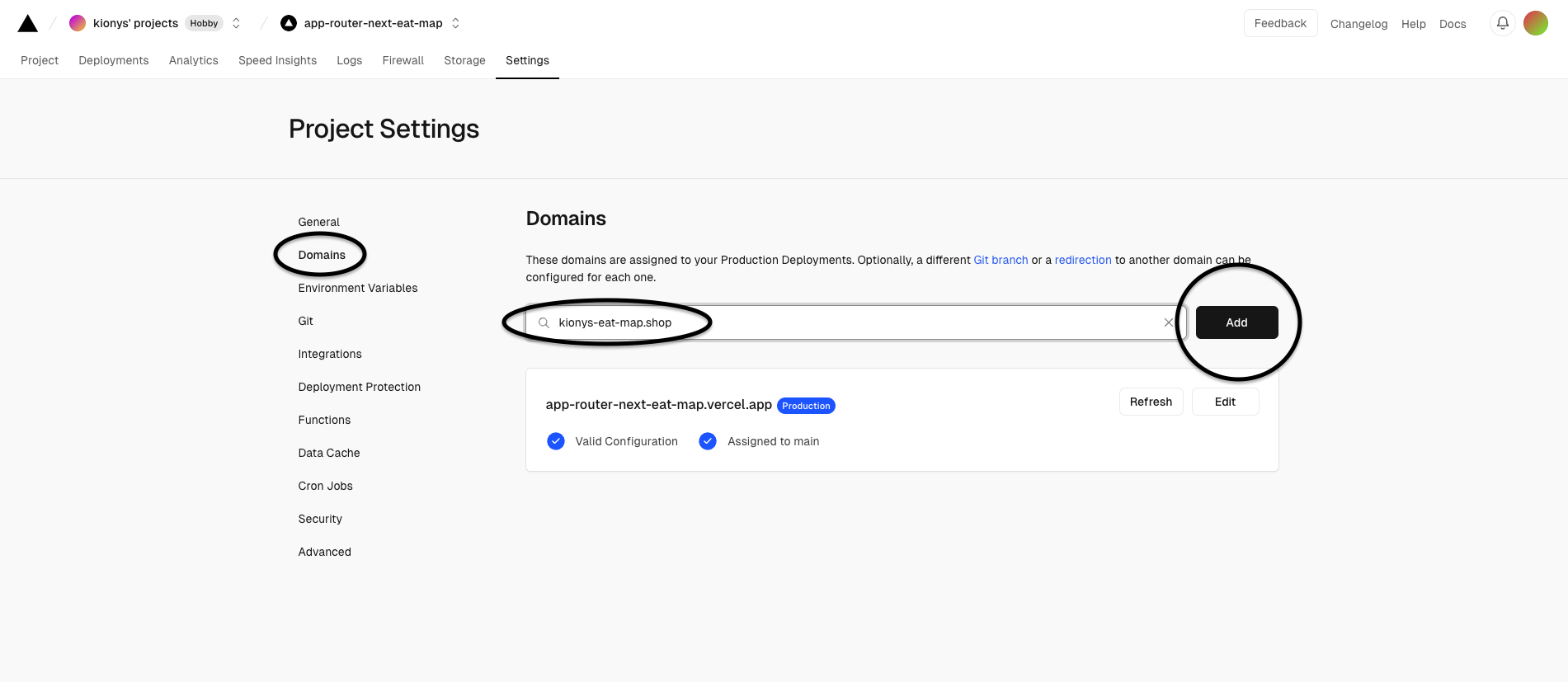
Task: Go to the Logs tab
Action: point(350,60)
